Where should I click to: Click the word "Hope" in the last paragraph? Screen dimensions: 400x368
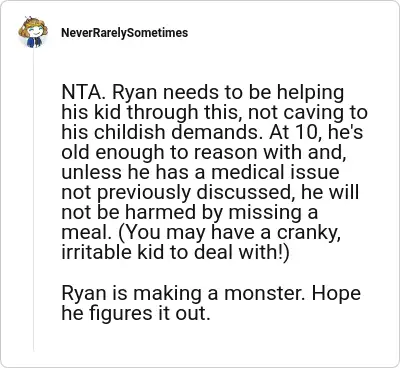(337, 295)
